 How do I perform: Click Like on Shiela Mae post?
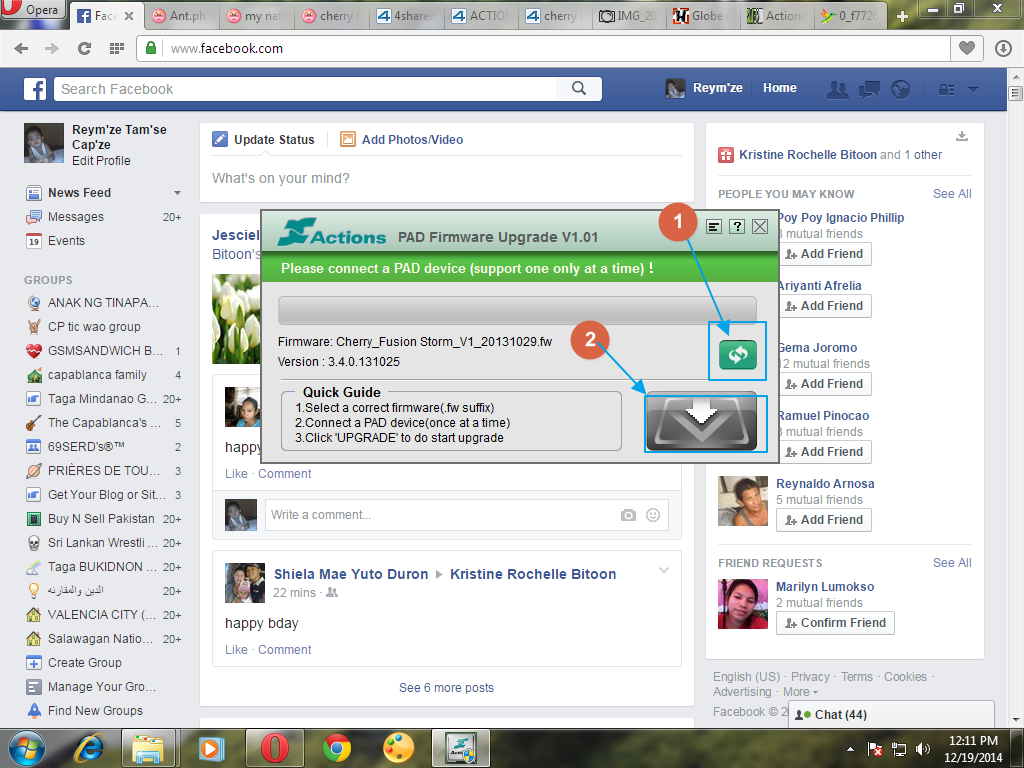[236, 650]
